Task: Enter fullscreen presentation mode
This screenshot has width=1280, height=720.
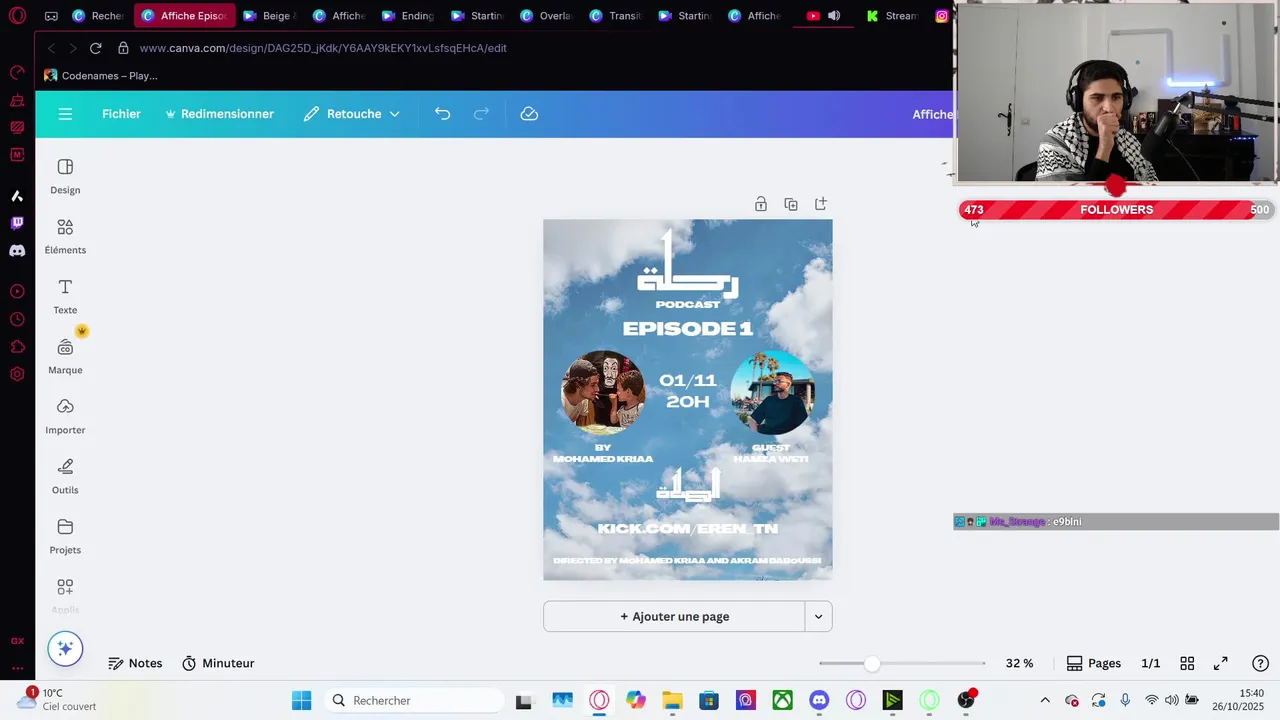Action: click(x=1221, y=663)
